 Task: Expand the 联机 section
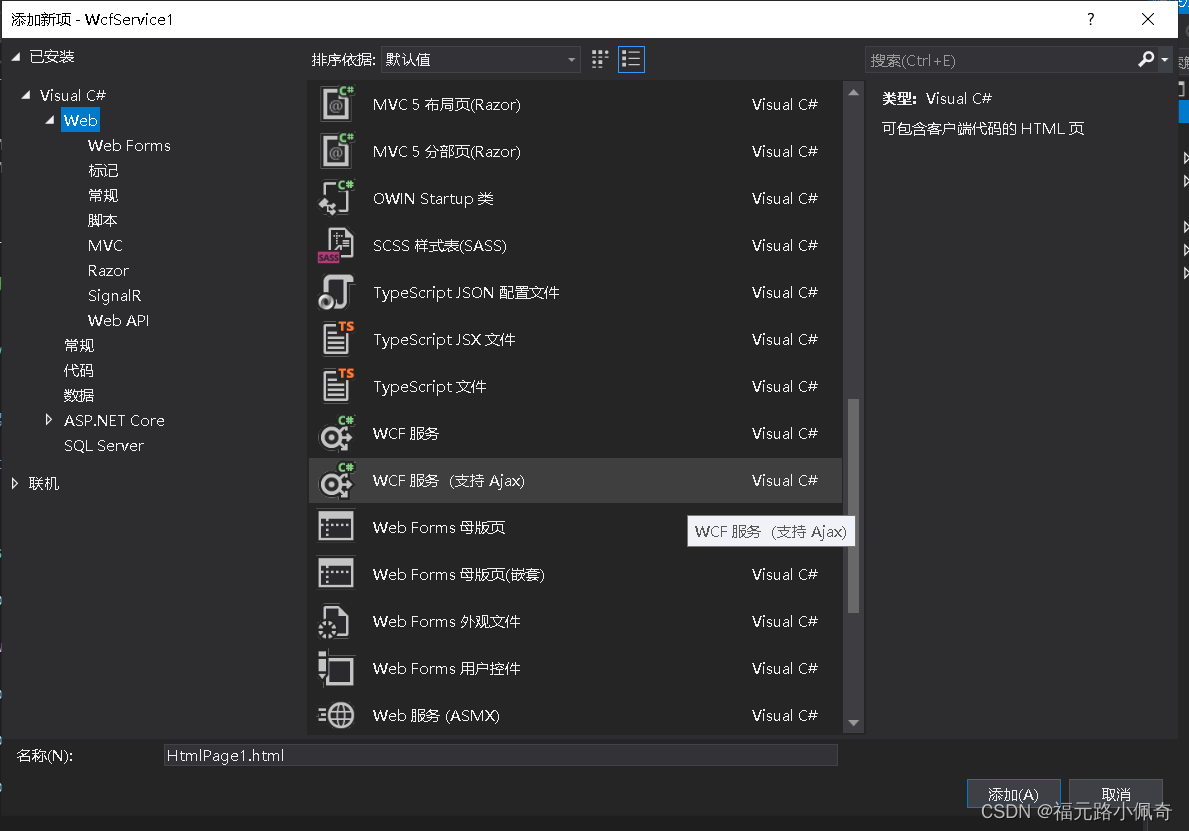coord(15,483)
